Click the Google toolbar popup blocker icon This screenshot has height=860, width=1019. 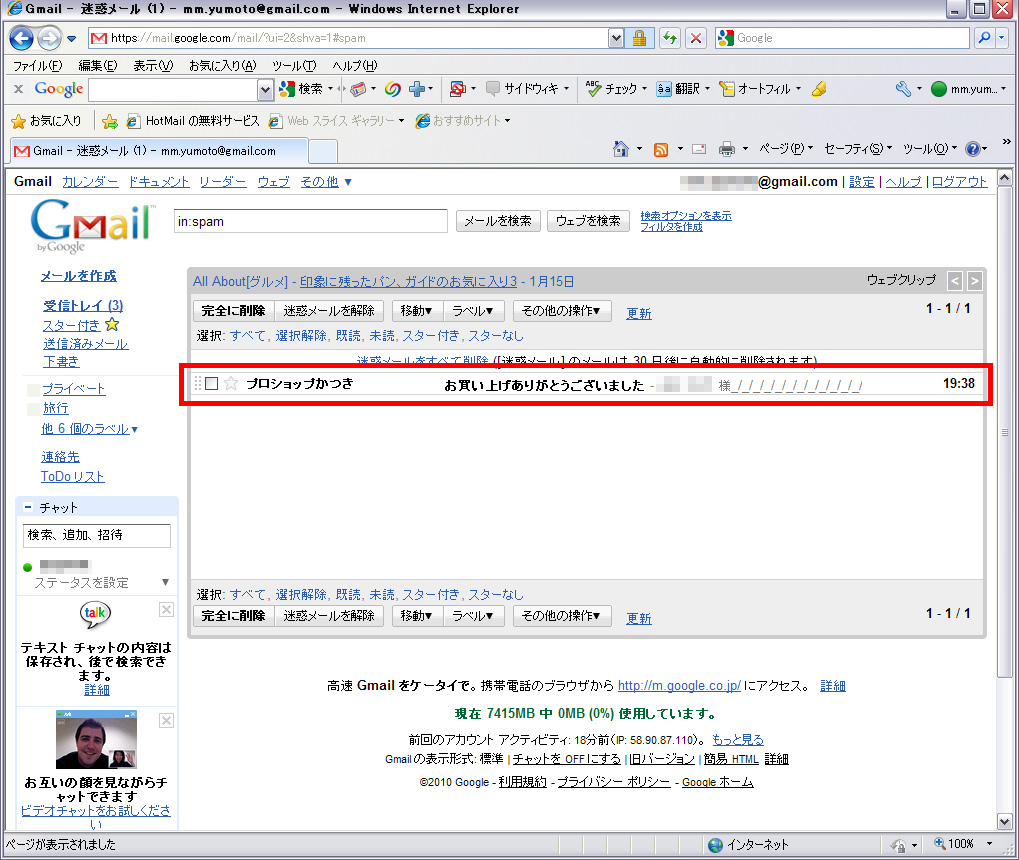458,89
